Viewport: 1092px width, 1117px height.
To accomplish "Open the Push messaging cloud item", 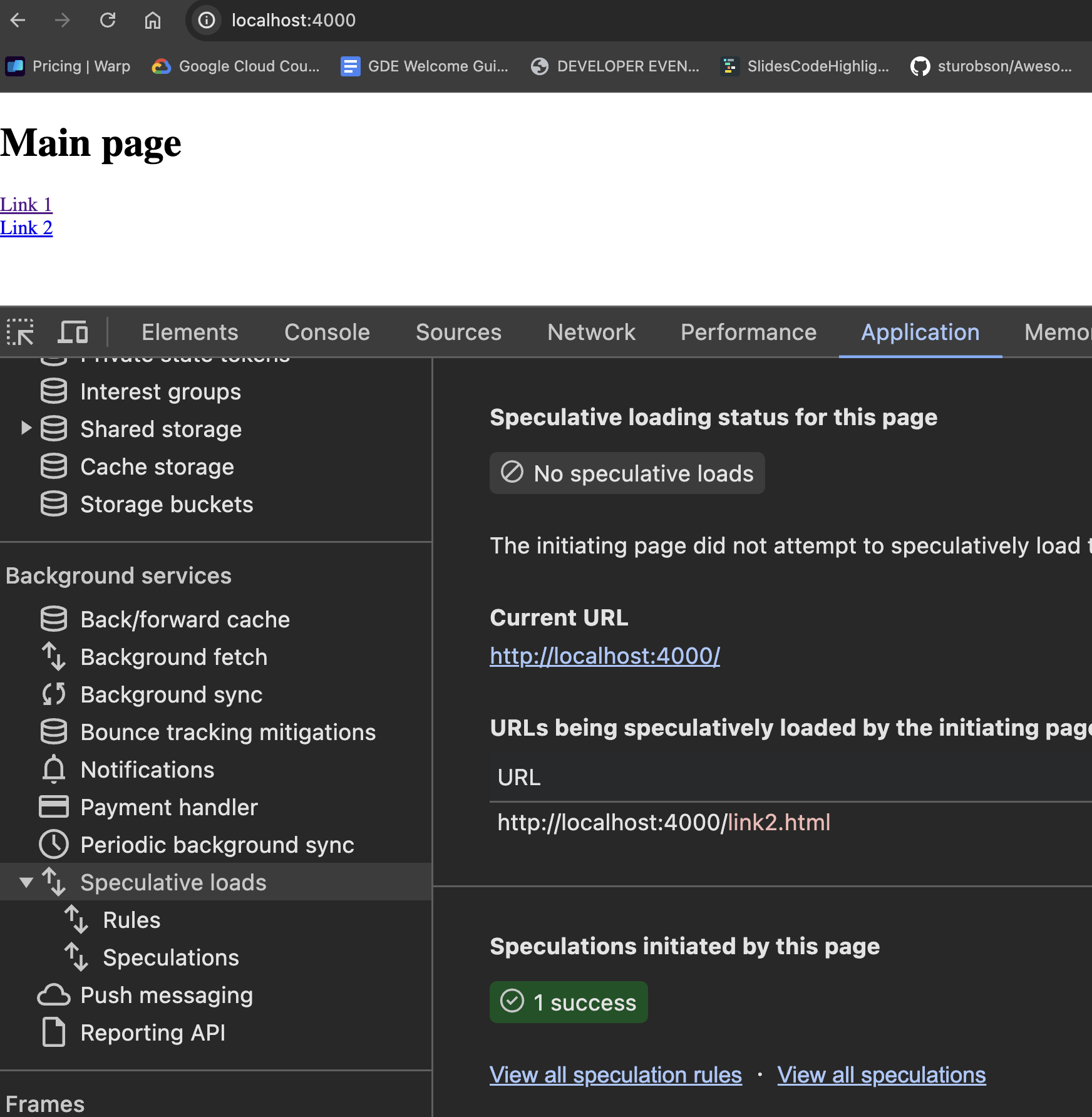I will pyautogui.click(x=166, y=995).
